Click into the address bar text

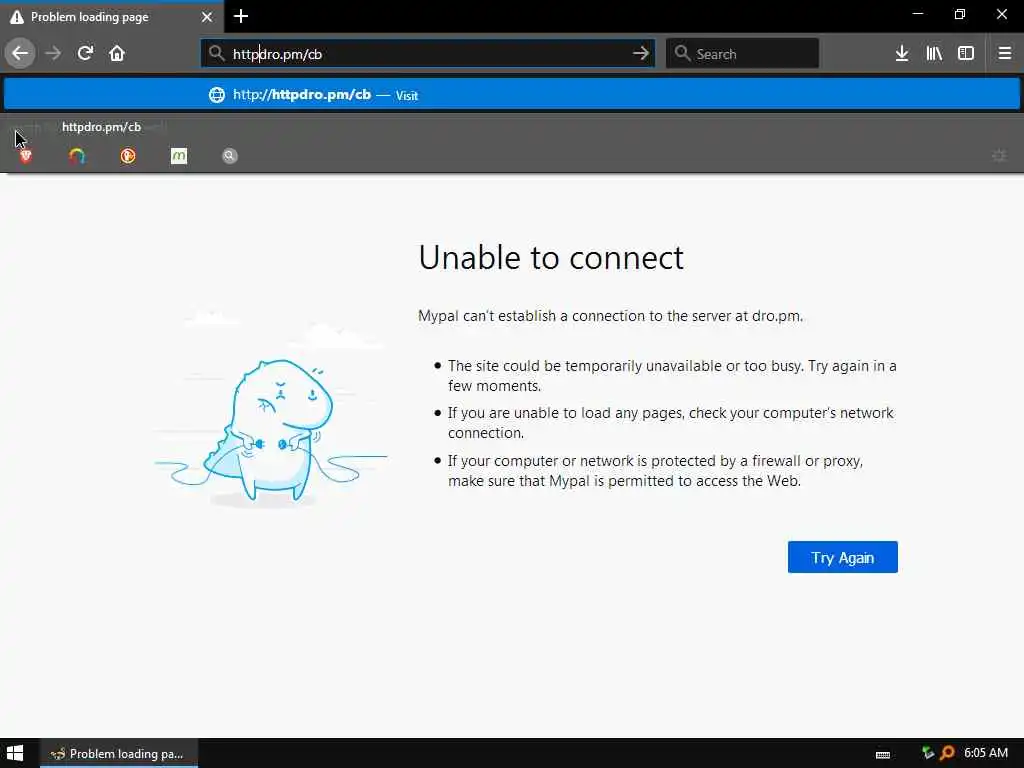point(428,54)
